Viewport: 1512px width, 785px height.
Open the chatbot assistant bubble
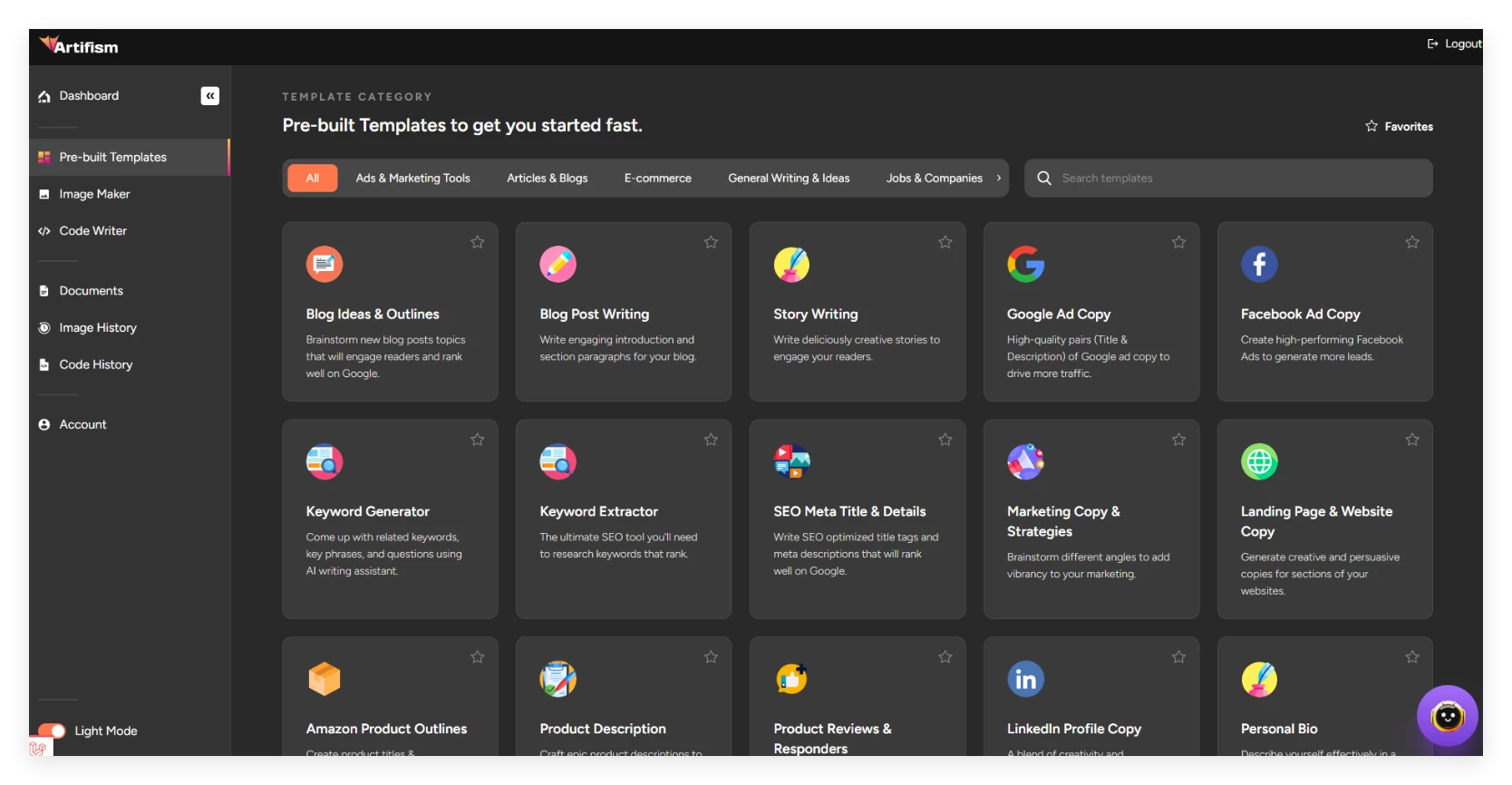pyautogui.click(x=1447, y=716)
